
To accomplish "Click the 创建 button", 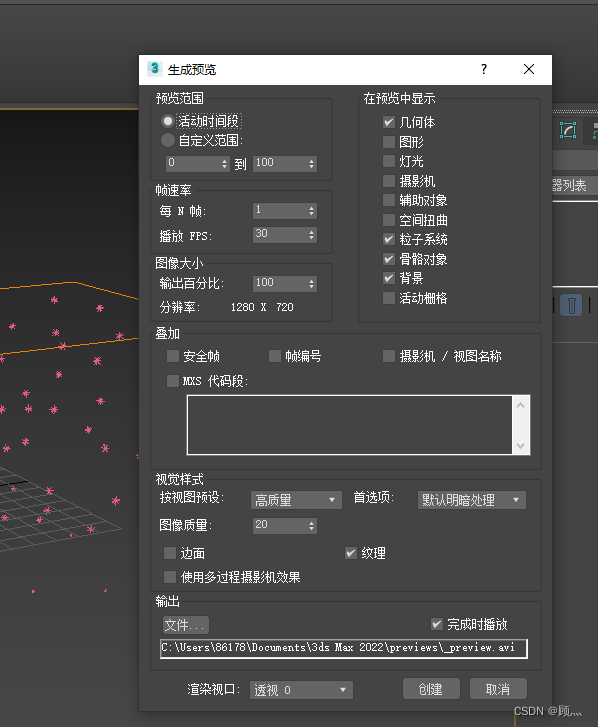I will point(431,689).
